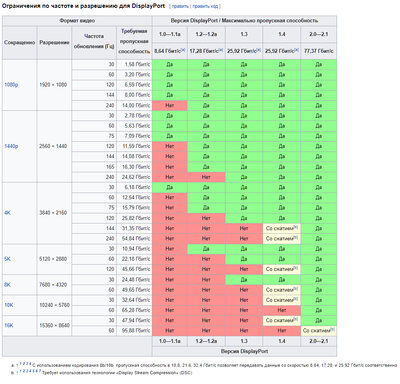The width and height of the screenshot is (400, 384).
Task: Open footnote next to 4K 144 Hz "Со сжатием"
Action: coord(295,227)
